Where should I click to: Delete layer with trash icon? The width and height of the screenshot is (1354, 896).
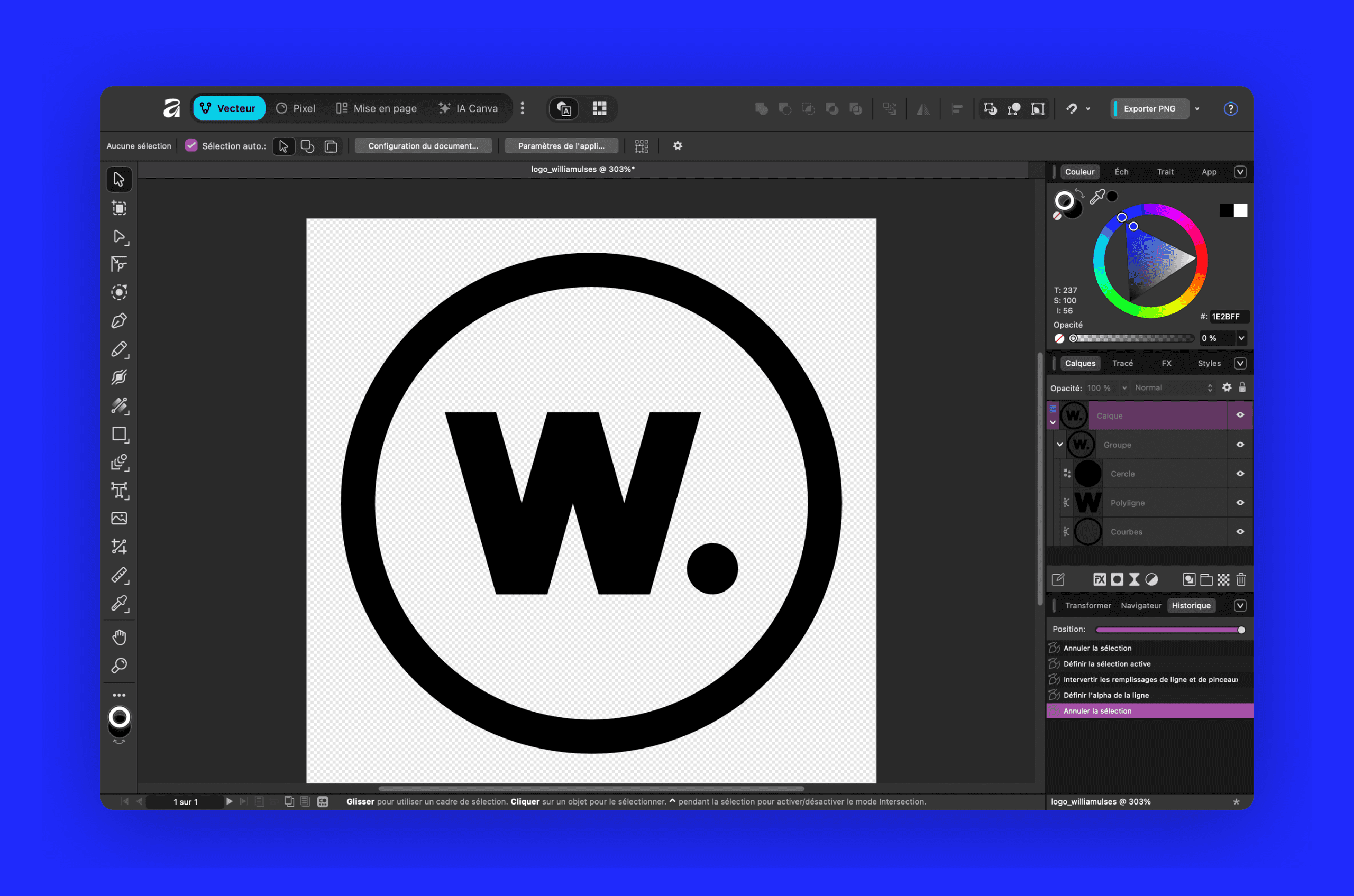1241,579
